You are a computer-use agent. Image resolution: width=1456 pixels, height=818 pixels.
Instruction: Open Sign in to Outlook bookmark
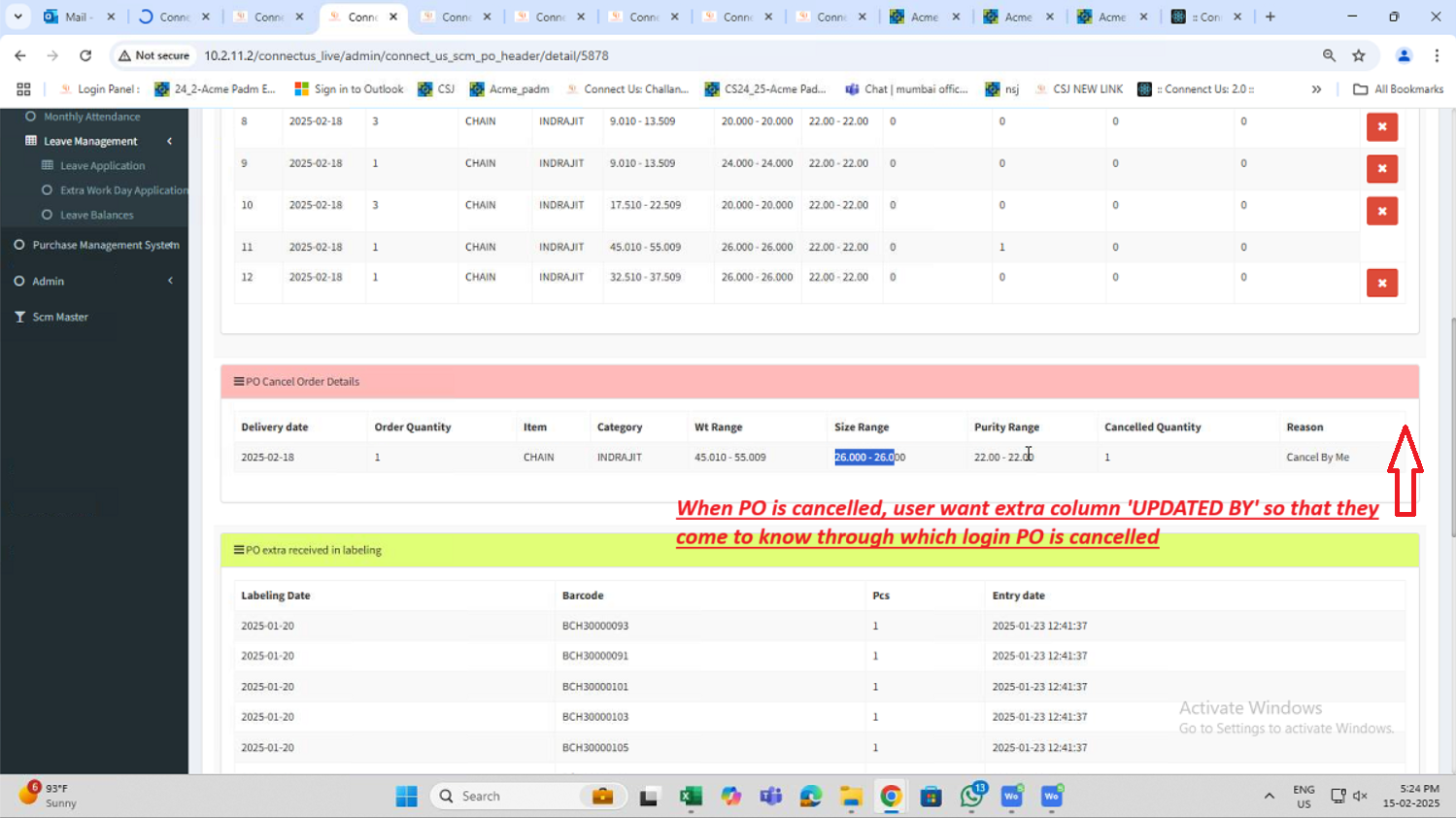349,88
